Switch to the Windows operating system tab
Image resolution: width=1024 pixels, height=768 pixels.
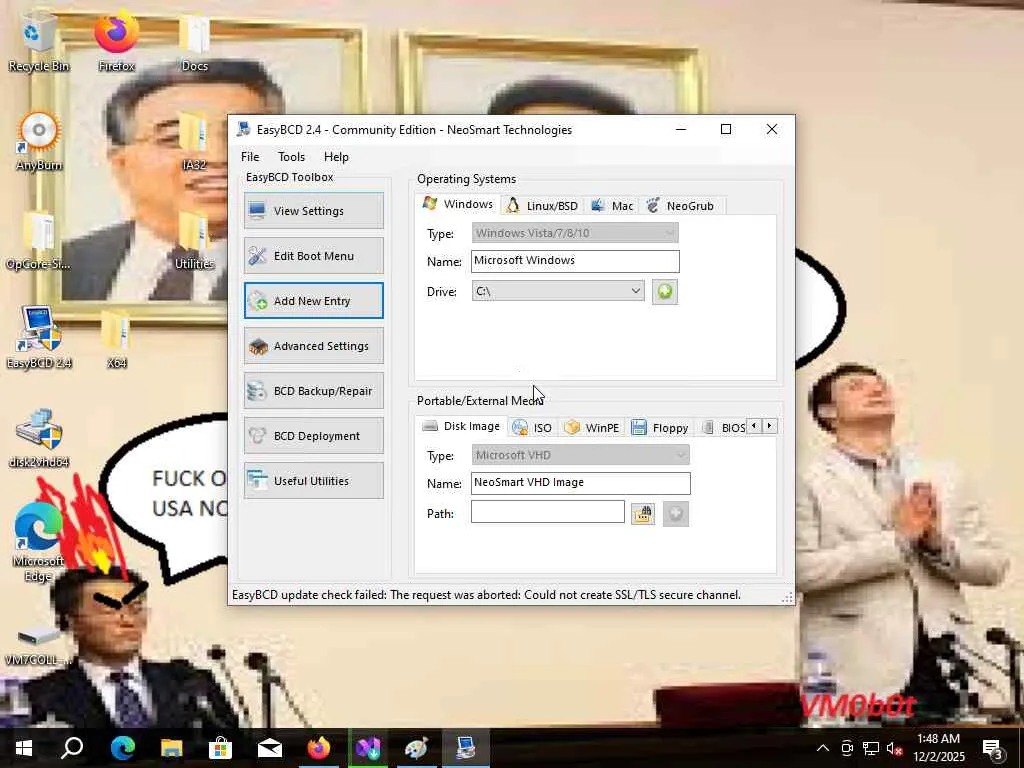click(x=457, y=204)
